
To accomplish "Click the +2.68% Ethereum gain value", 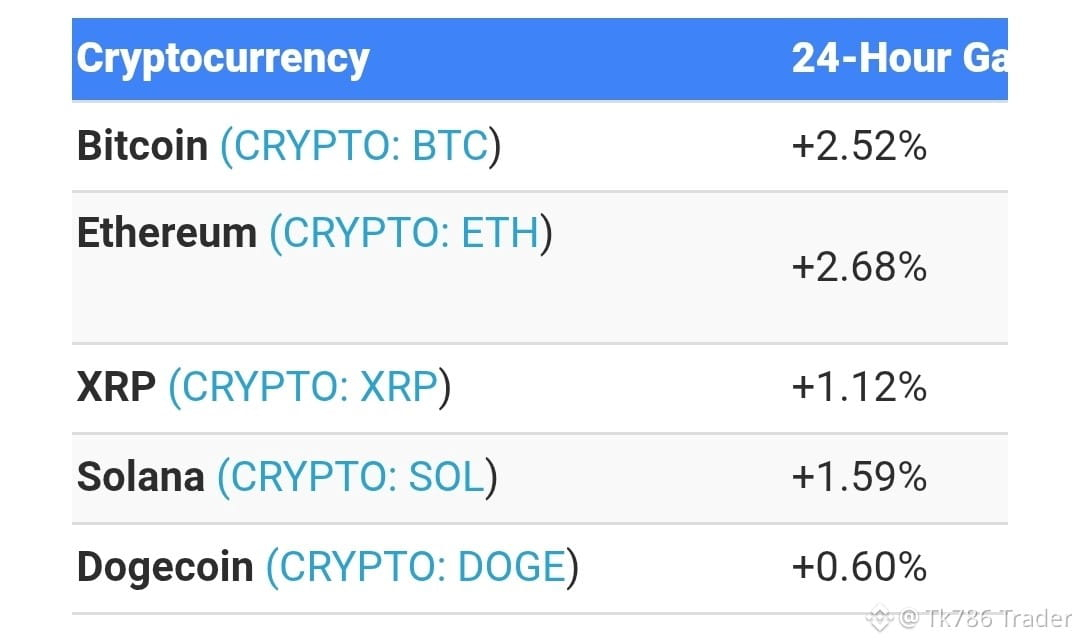I will coord(859,267).
